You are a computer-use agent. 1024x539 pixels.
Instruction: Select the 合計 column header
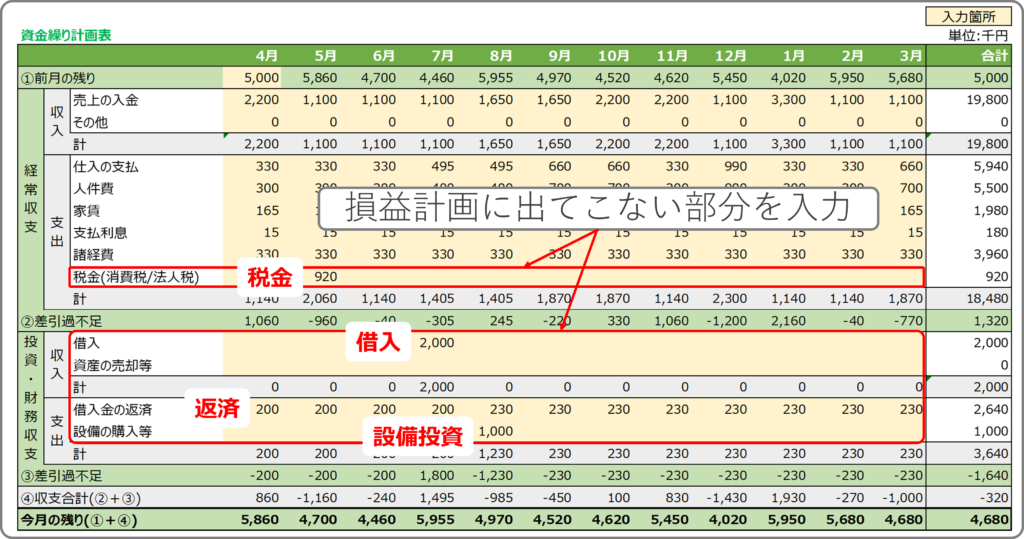995,56
